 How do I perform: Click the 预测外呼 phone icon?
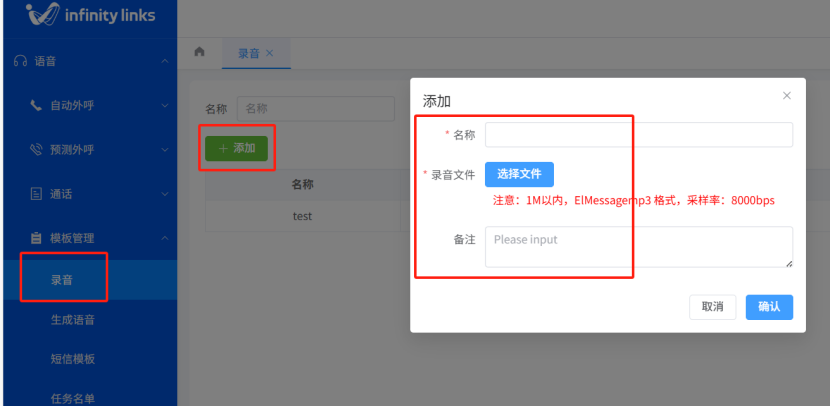tap(36, 149)
